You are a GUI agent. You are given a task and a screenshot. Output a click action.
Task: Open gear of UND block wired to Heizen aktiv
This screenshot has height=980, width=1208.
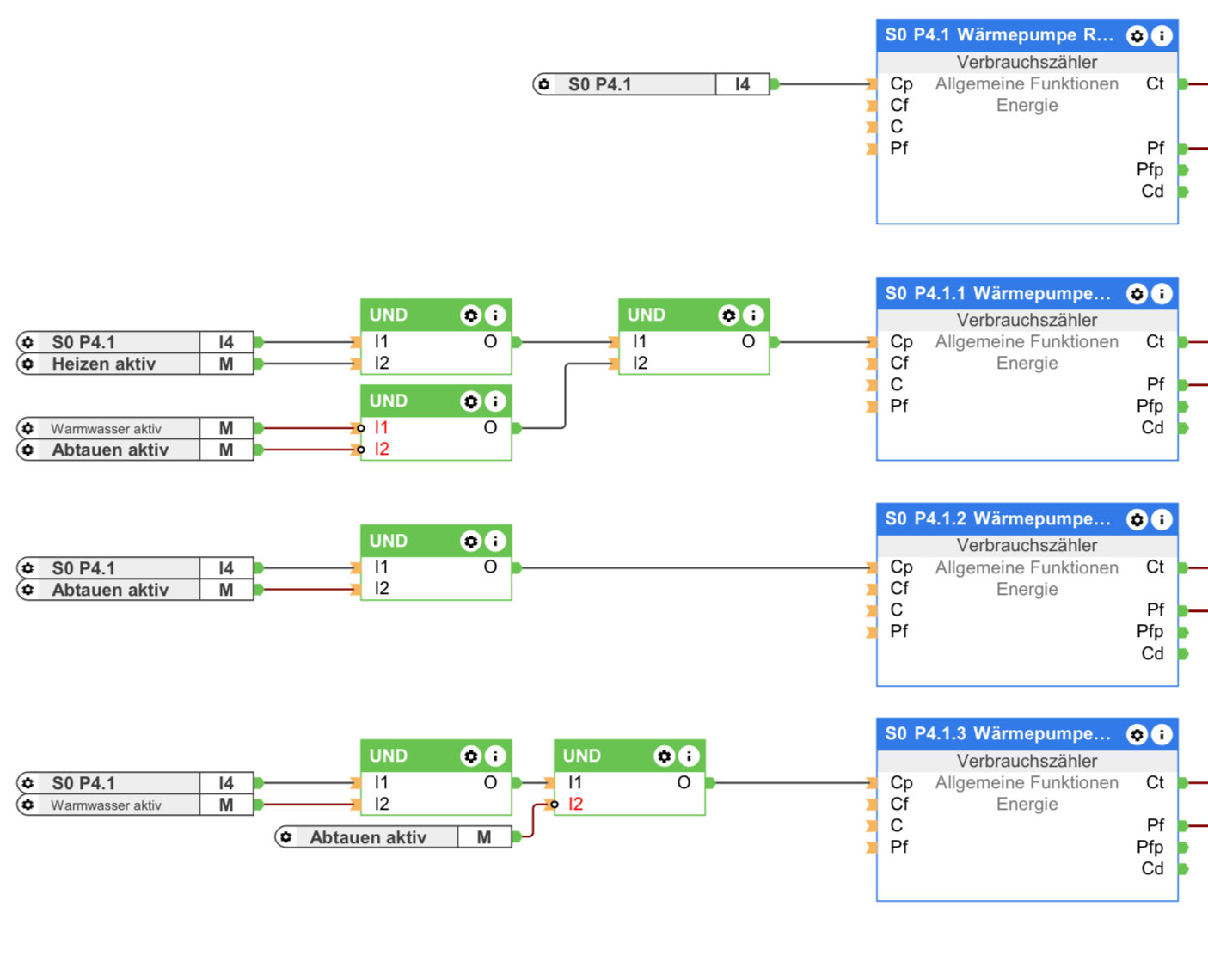[x=470, y=315]
